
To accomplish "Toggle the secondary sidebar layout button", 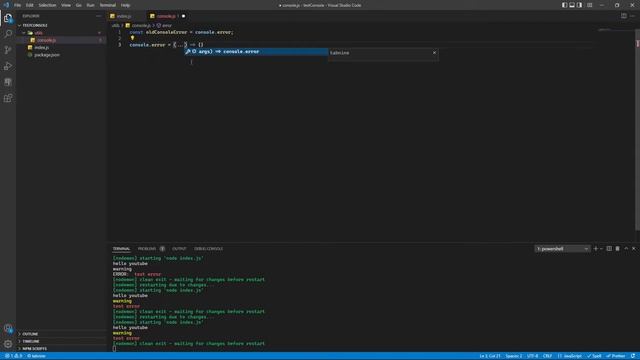I will click(x=579, y=5).
